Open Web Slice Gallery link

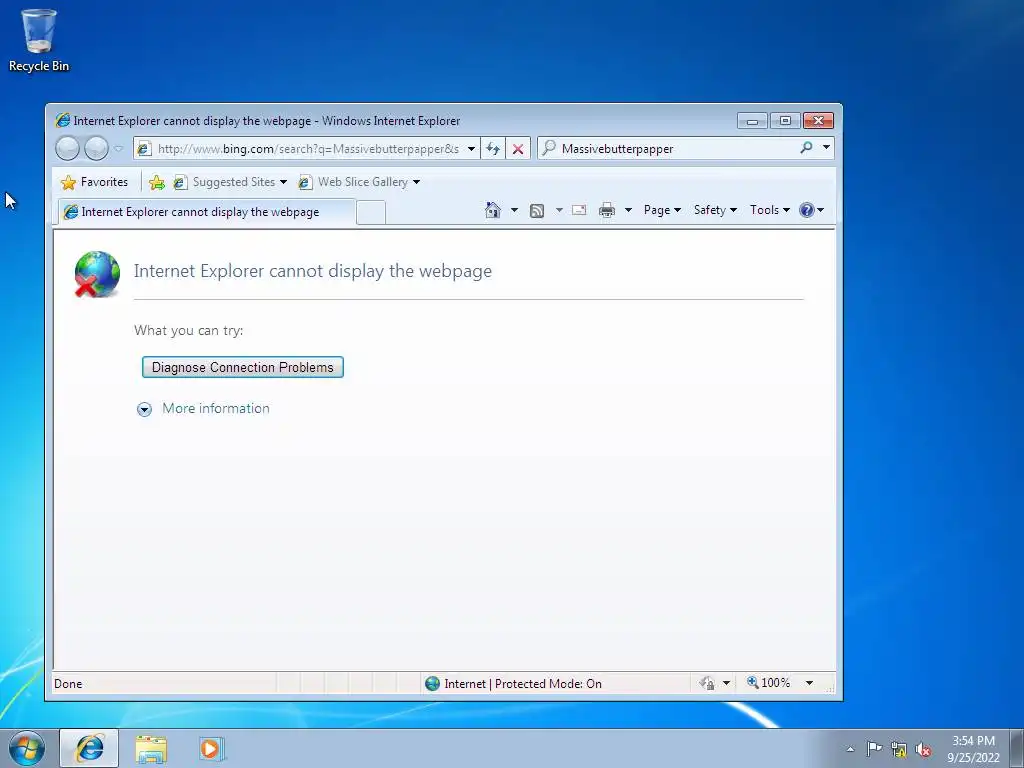pos(354,182)
